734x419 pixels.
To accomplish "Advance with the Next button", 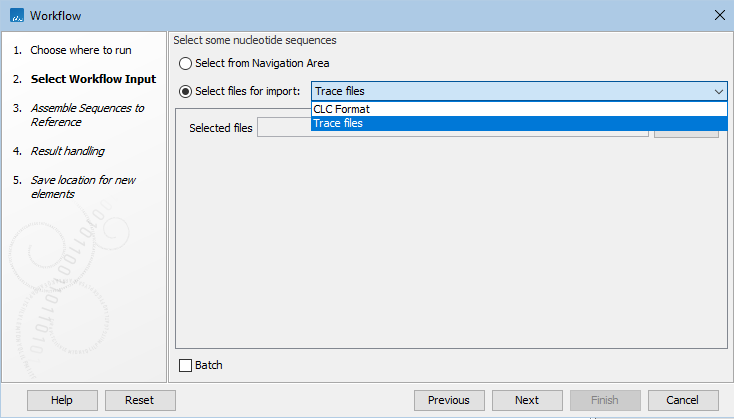I will [x=527, y=400].
